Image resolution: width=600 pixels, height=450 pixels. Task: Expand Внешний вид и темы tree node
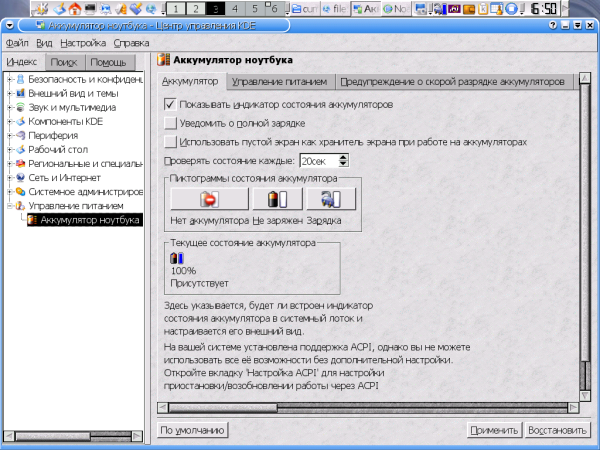[10, 94]
